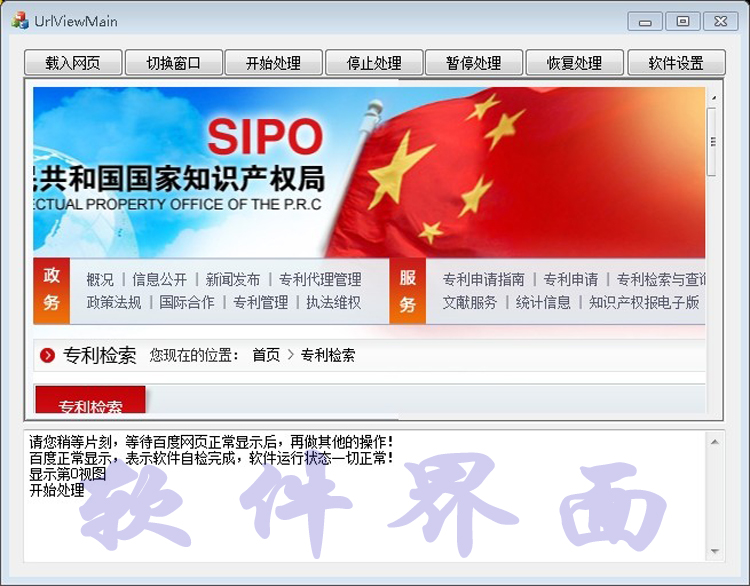This screenshot has width=750, height=586.
Task: Click the red arrow icon beside 专利检索 heading
Action: tap(47, 355)
